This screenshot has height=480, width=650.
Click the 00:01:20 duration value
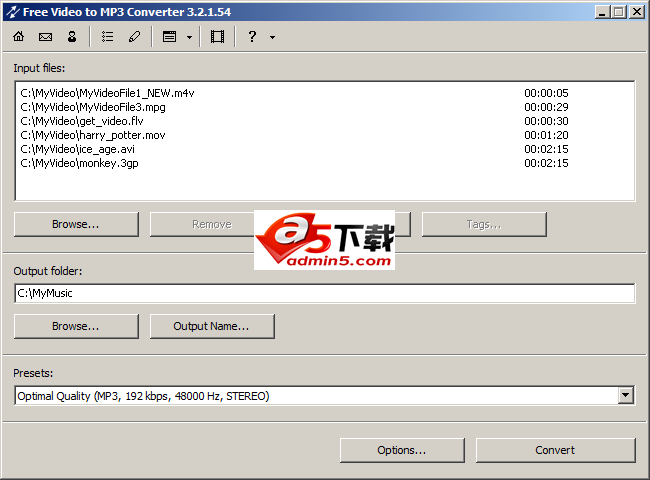546,135
